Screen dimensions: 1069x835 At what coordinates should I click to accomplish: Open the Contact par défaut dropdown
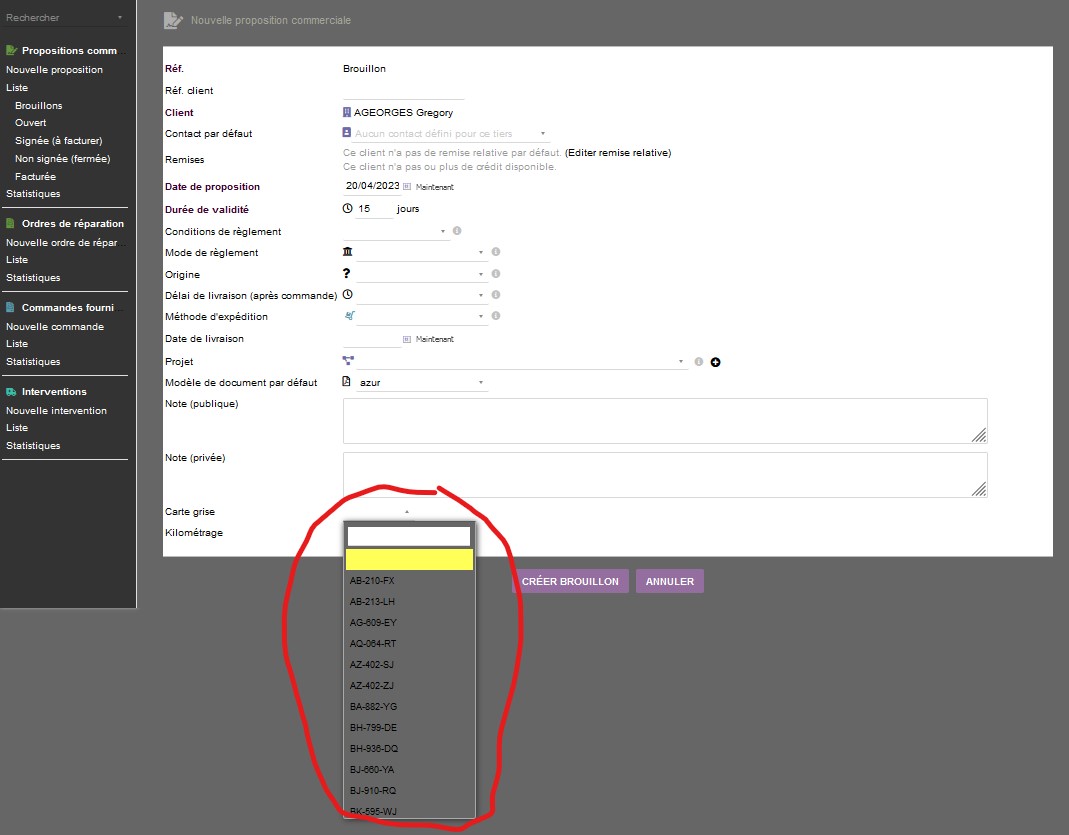click(x=543, y=133)
